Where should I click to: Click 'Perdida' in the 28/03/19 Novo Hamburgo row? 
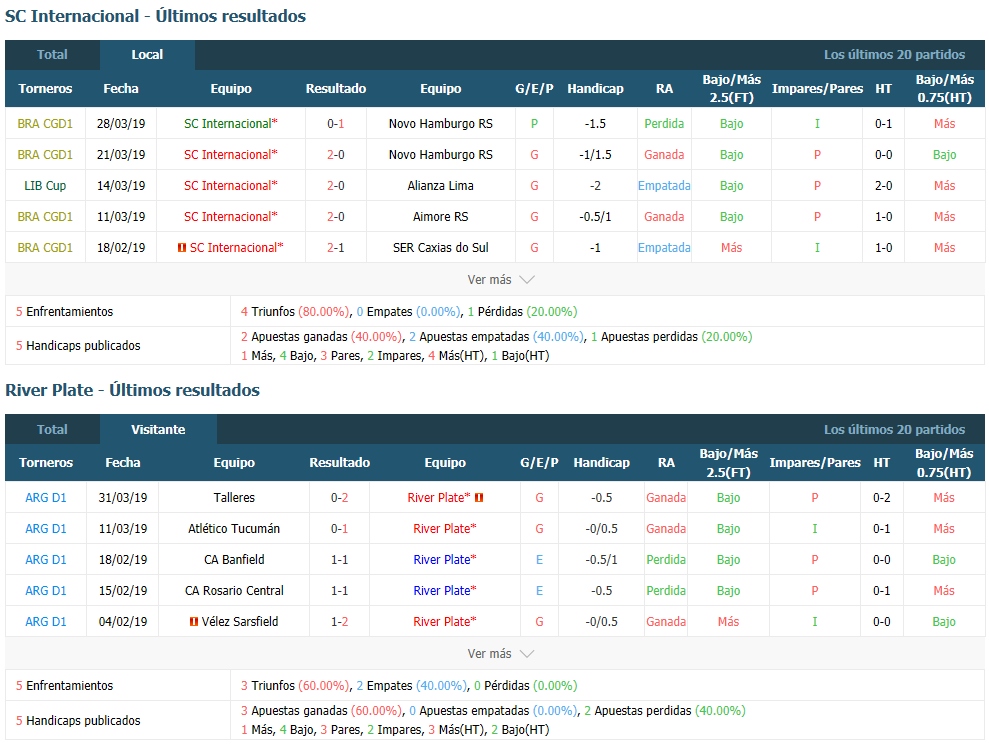click(x=664, y=124)
